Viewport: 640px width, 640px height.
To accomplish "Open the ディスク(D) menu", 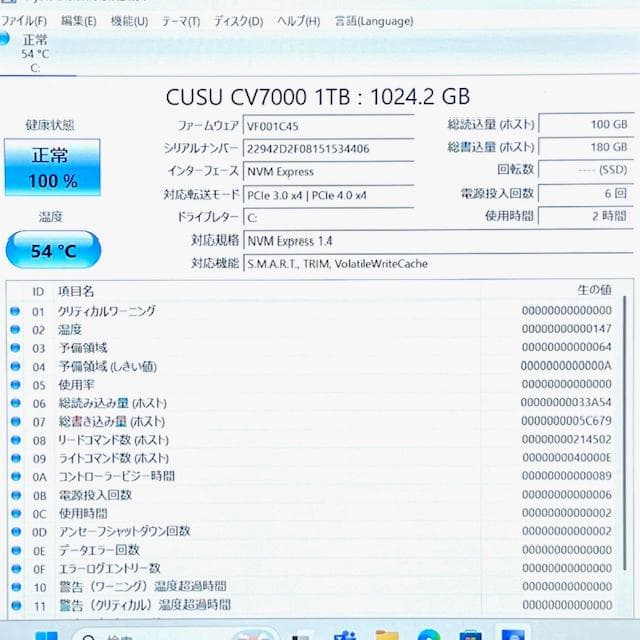I will (x=239, y=21).
